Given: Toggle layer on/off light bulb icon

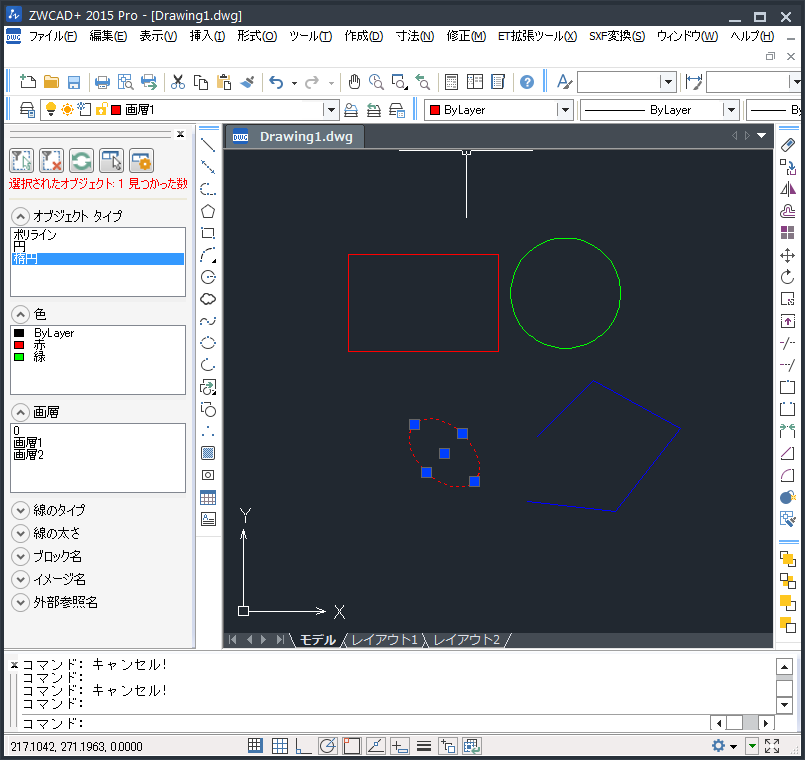Looking at the screenshot, I should (51, 109).
